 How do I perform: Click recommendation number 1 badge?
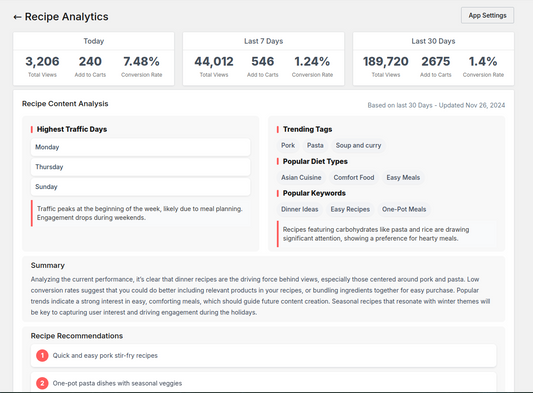tap(42, 356)
